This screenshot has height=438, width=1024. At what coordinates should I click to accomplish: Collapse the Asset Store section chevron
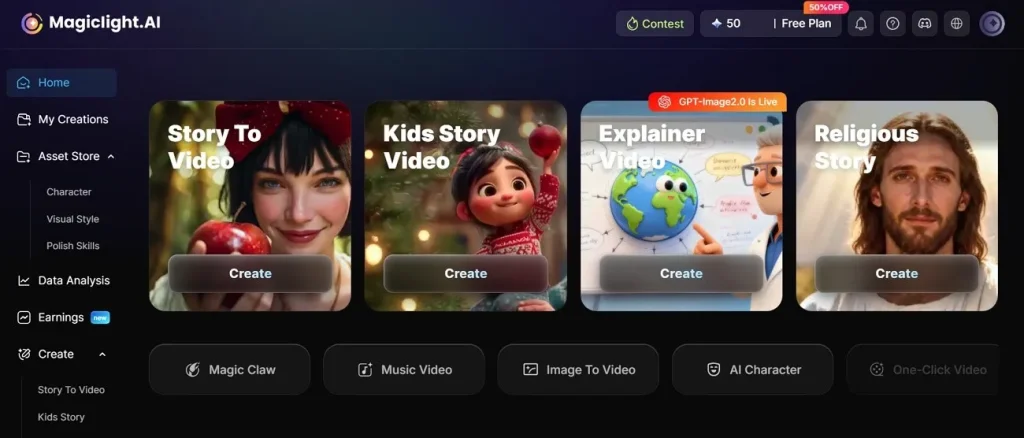pos(111,157)
